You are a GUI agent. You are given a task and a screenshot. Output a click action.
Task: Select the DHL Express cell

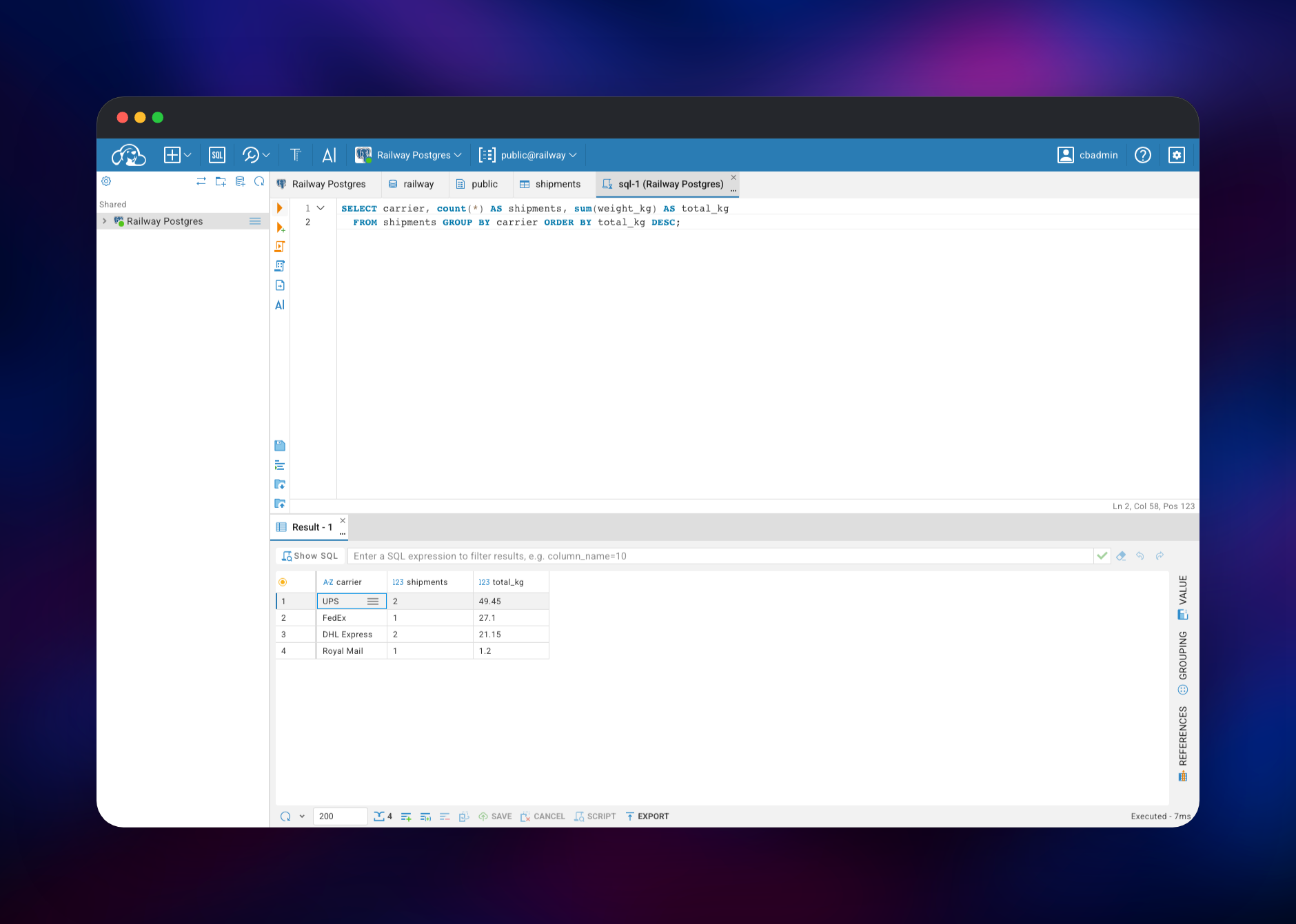(x=352, y=635)
